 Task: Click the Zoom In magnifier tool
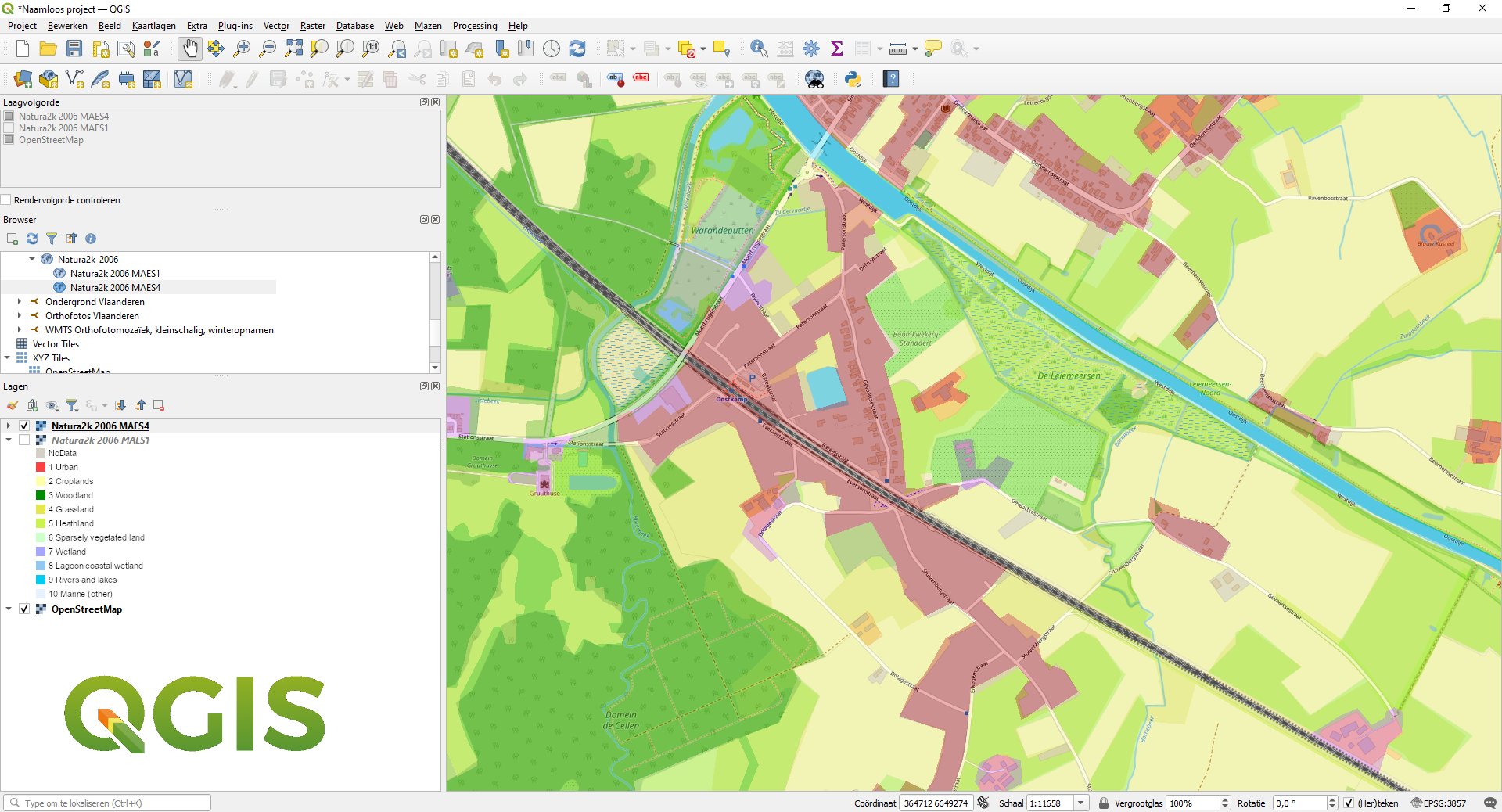click(x=242, y=49)
